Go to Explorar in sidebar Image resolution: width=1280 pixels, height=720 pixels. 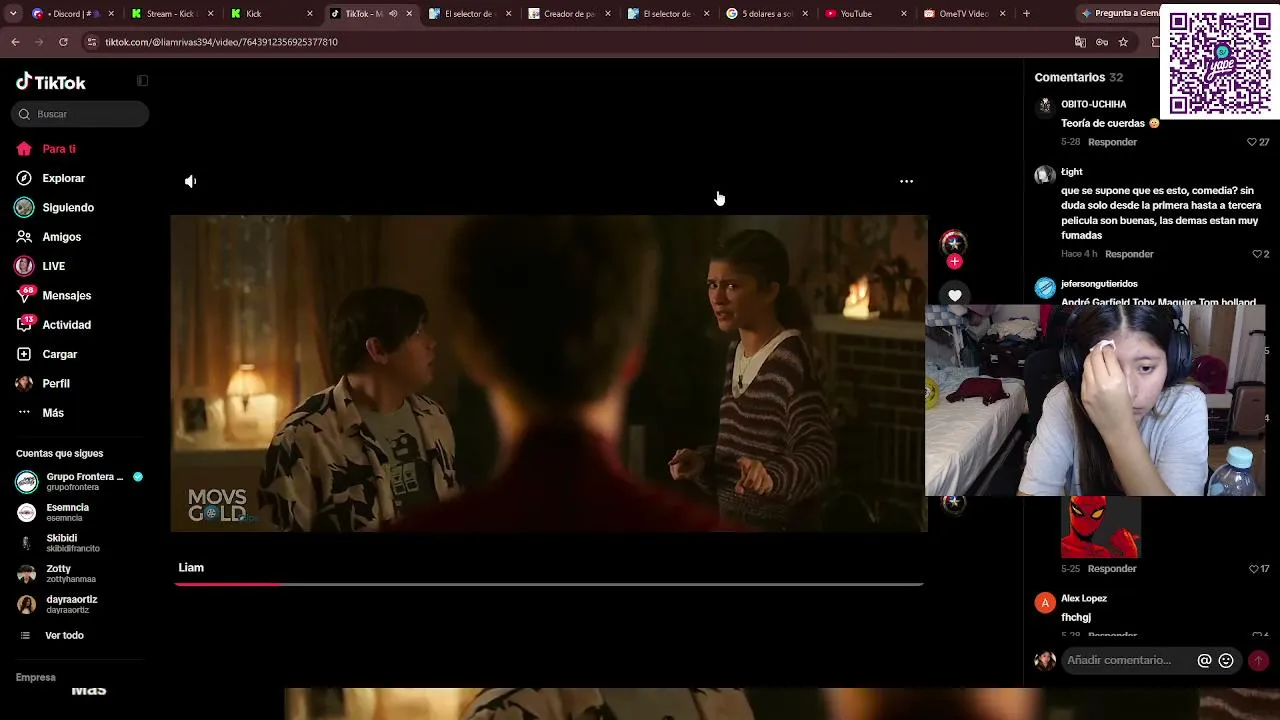[x=63, y=178]
